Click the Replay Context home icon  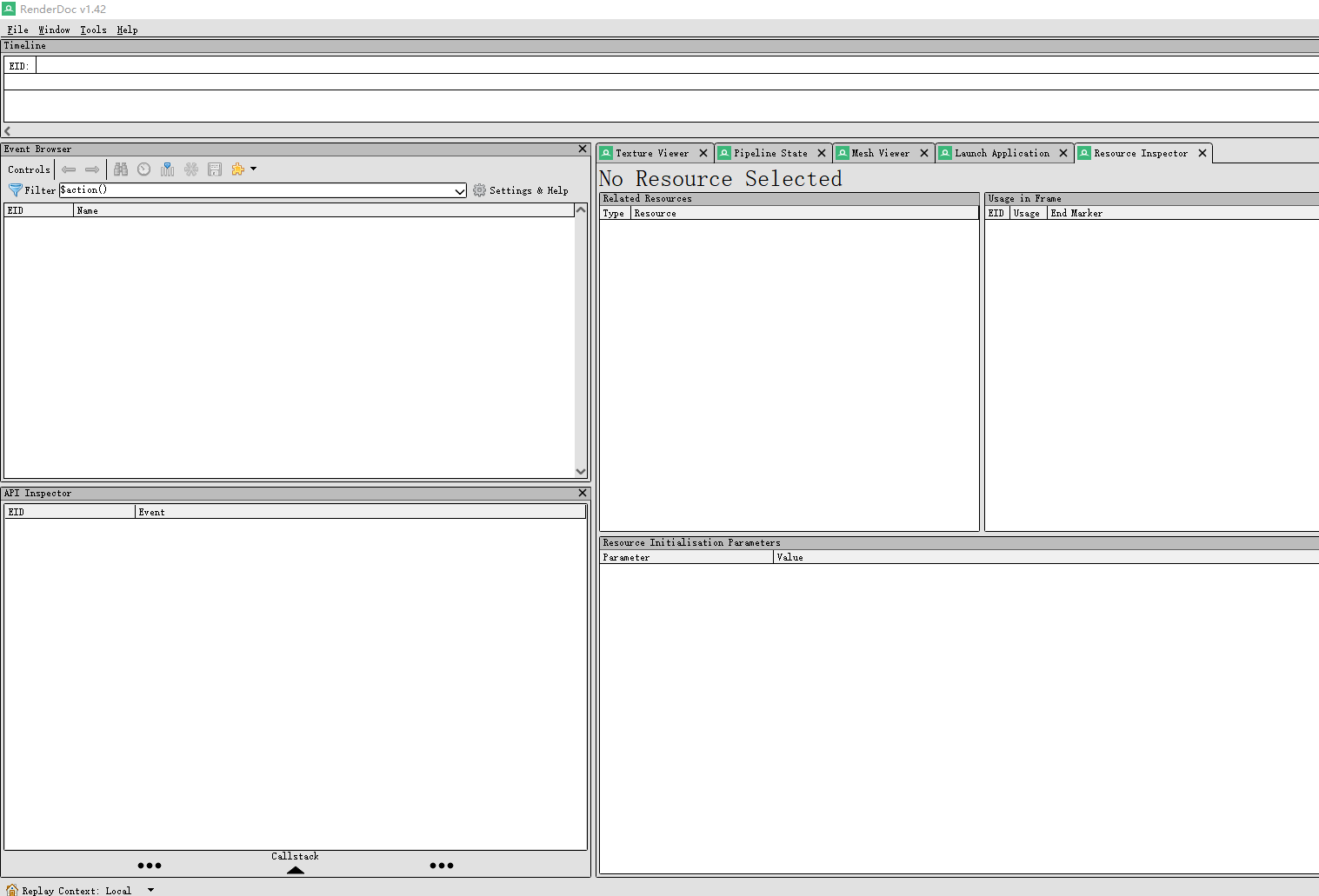point(13,890)
